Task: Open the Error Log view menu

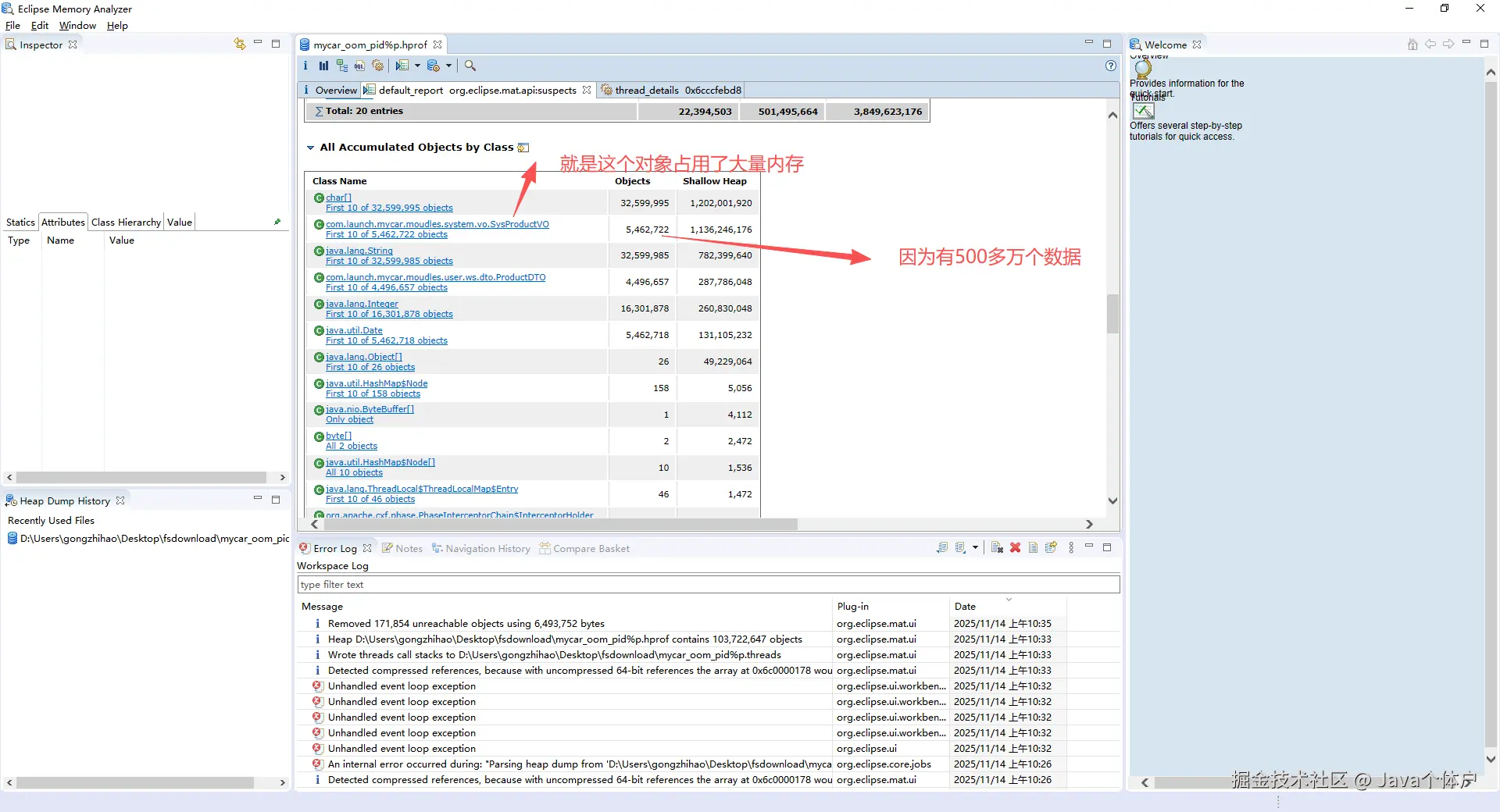Action: pos(1071,547)
